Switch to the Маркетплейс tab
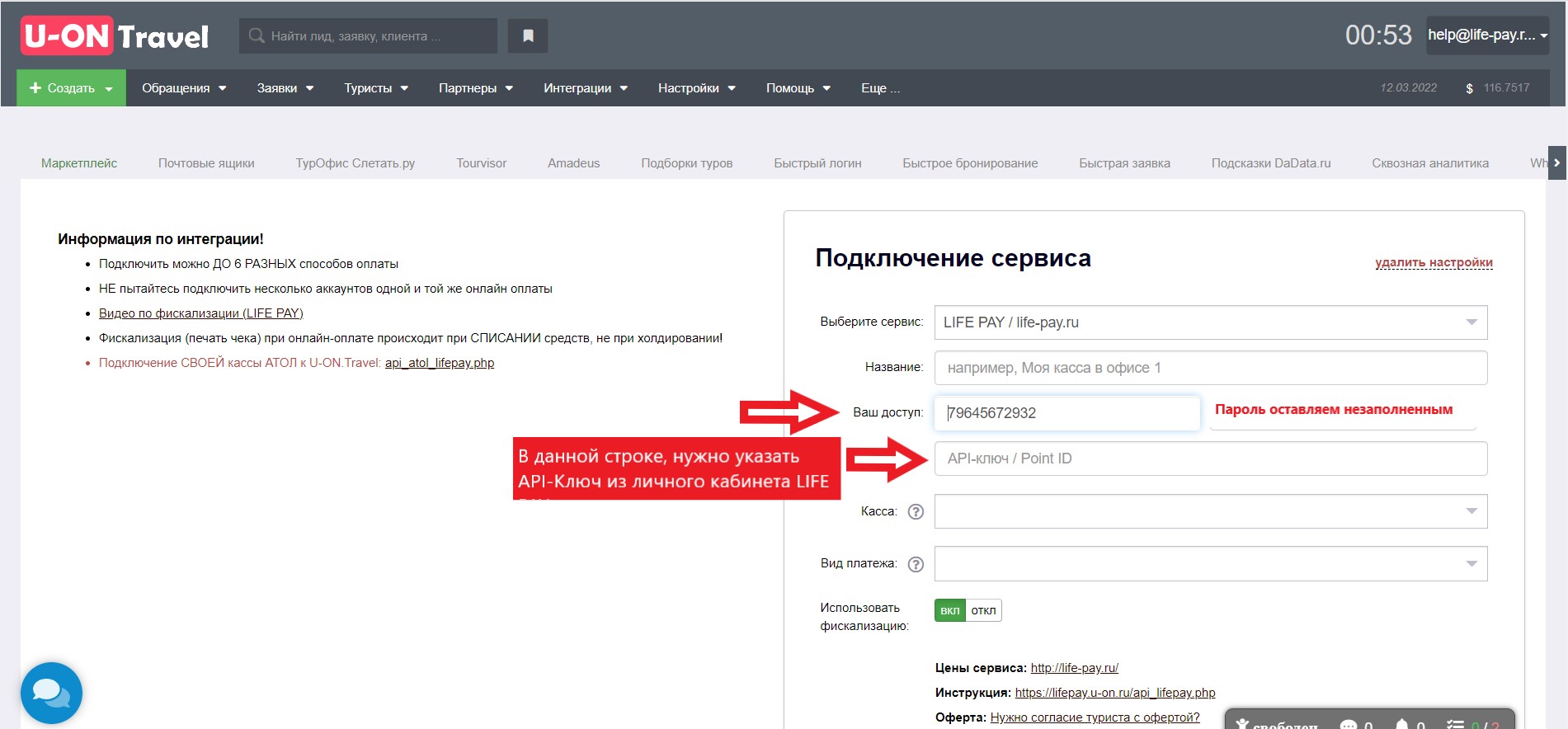Screen dimensions: 1568x729 point(79,163)
